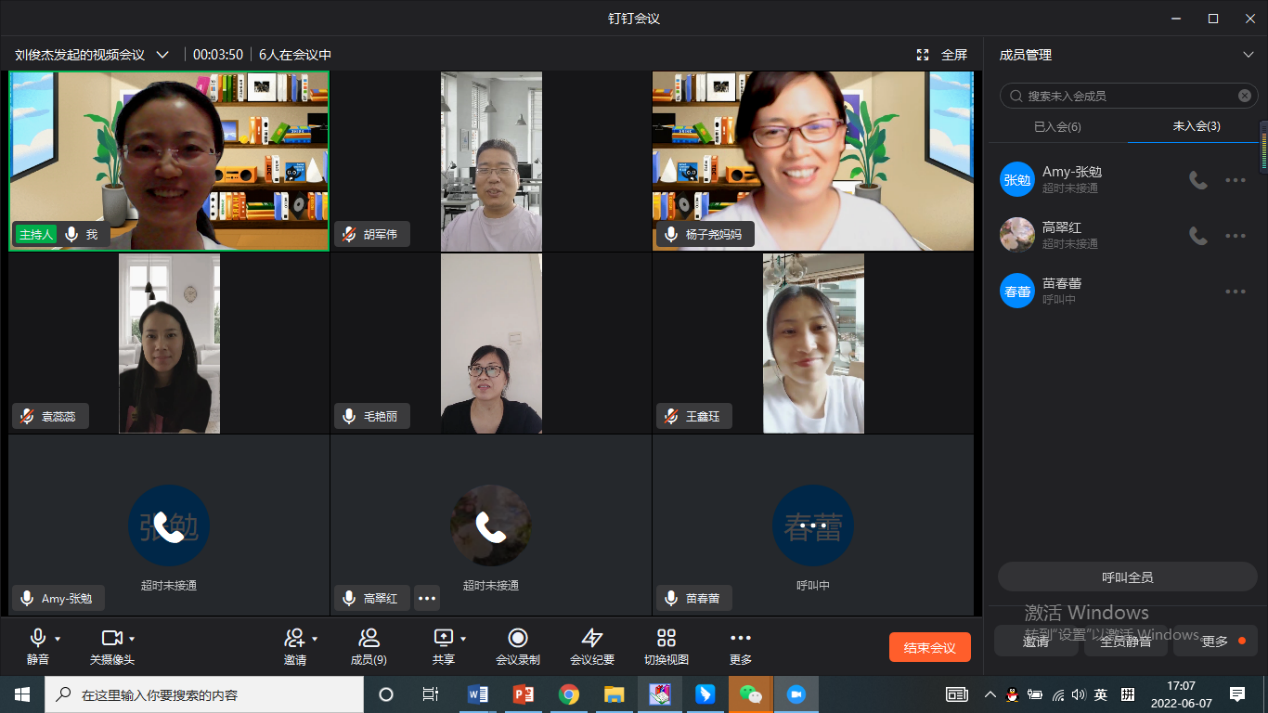Click the 高翠红 photo avatar in the member list

point(1017,236)
